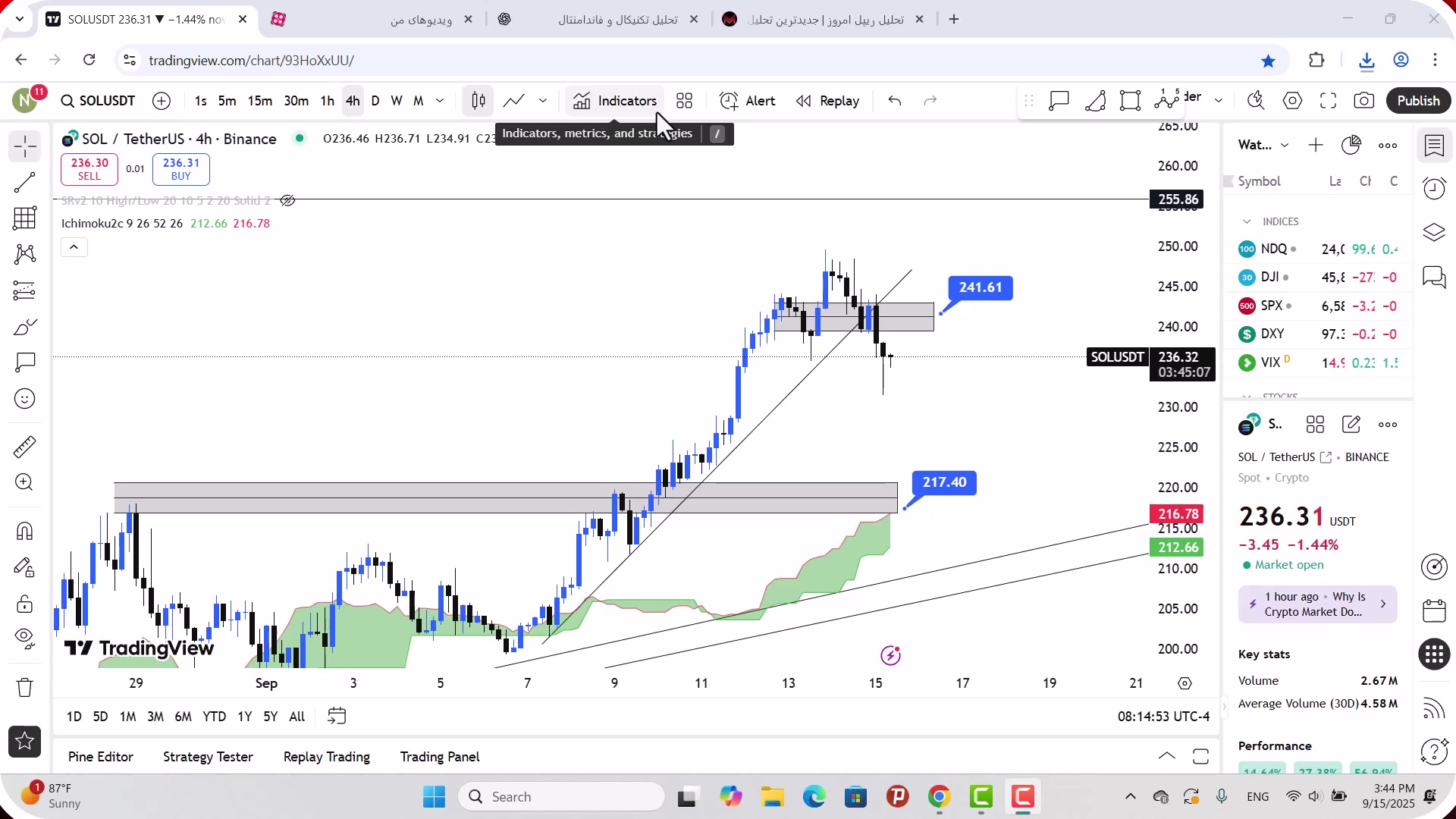Open indicator templates grid
Viewport: 1456px width, 819px height.
coord(684,101)
